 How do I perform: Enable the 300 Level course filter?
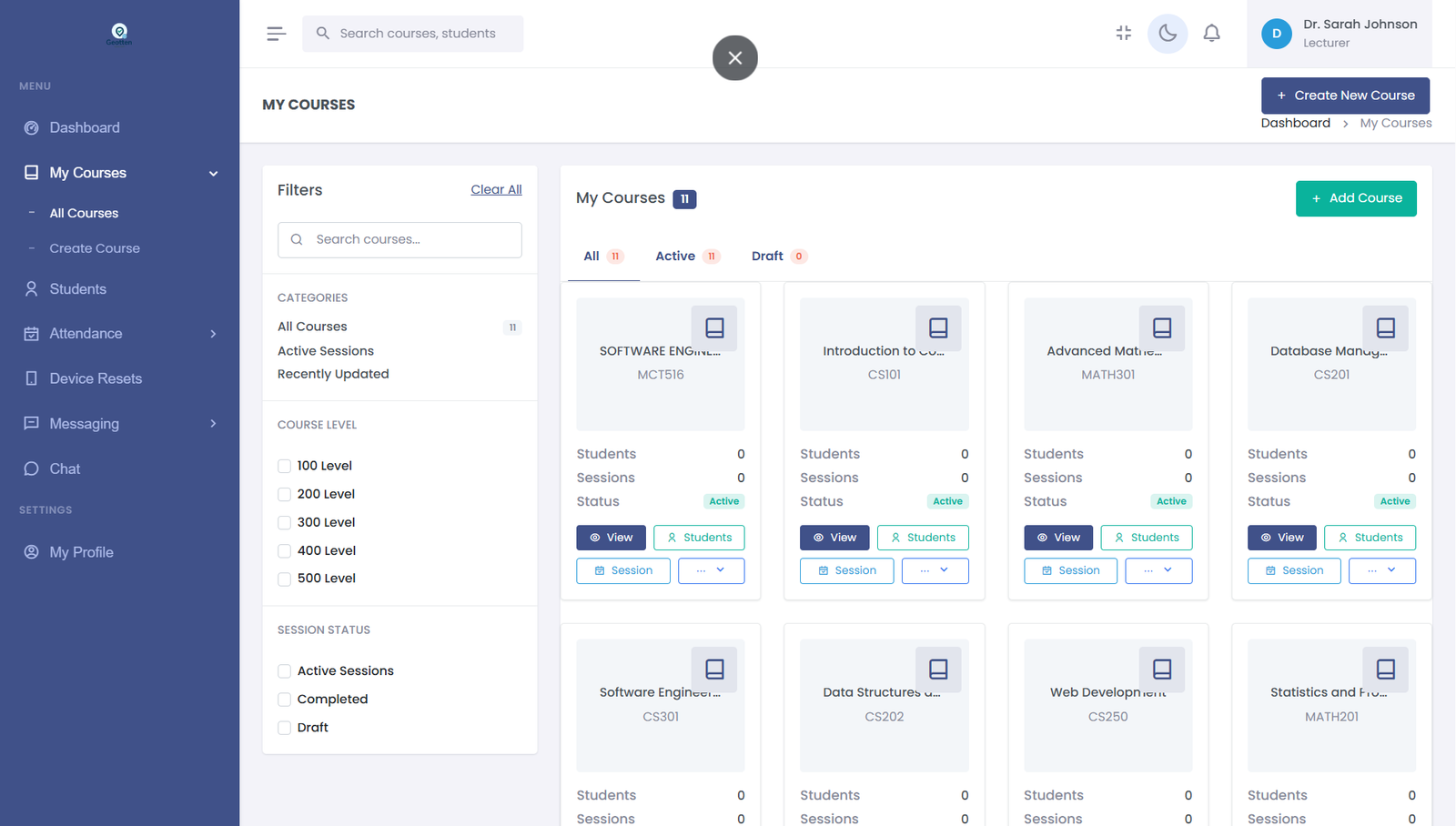[x=285, y=522]
